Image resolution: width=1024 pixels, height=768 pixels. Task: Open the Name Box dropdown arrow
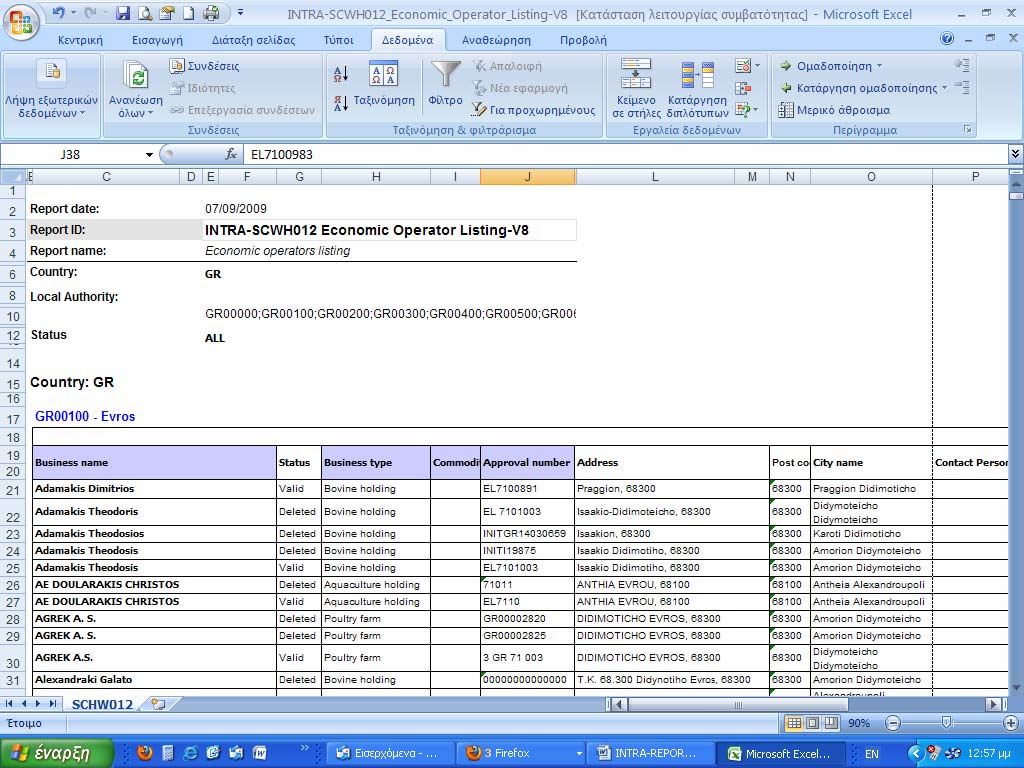pos(149,155)
